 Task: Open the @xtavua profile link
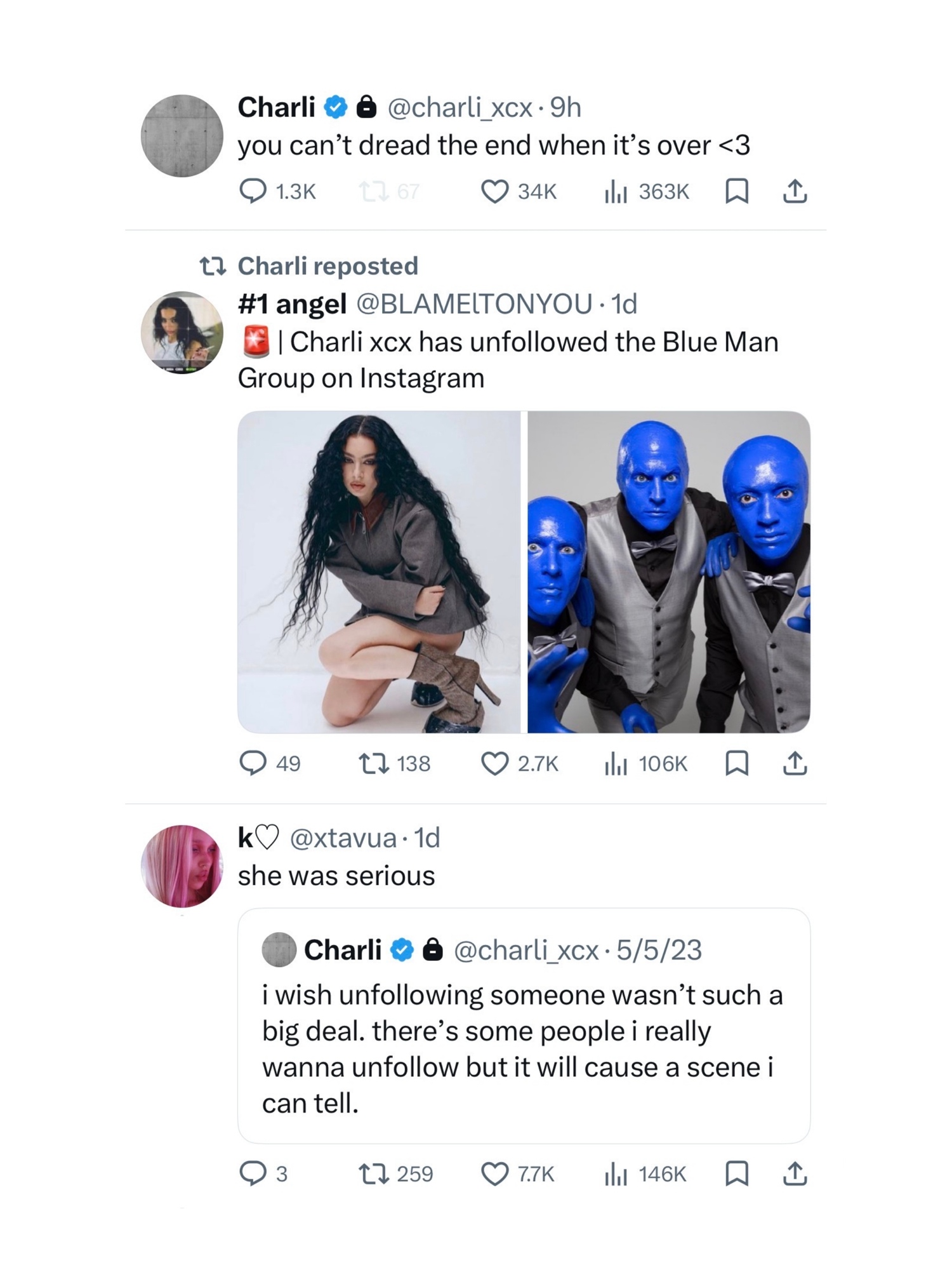point(343,838)
